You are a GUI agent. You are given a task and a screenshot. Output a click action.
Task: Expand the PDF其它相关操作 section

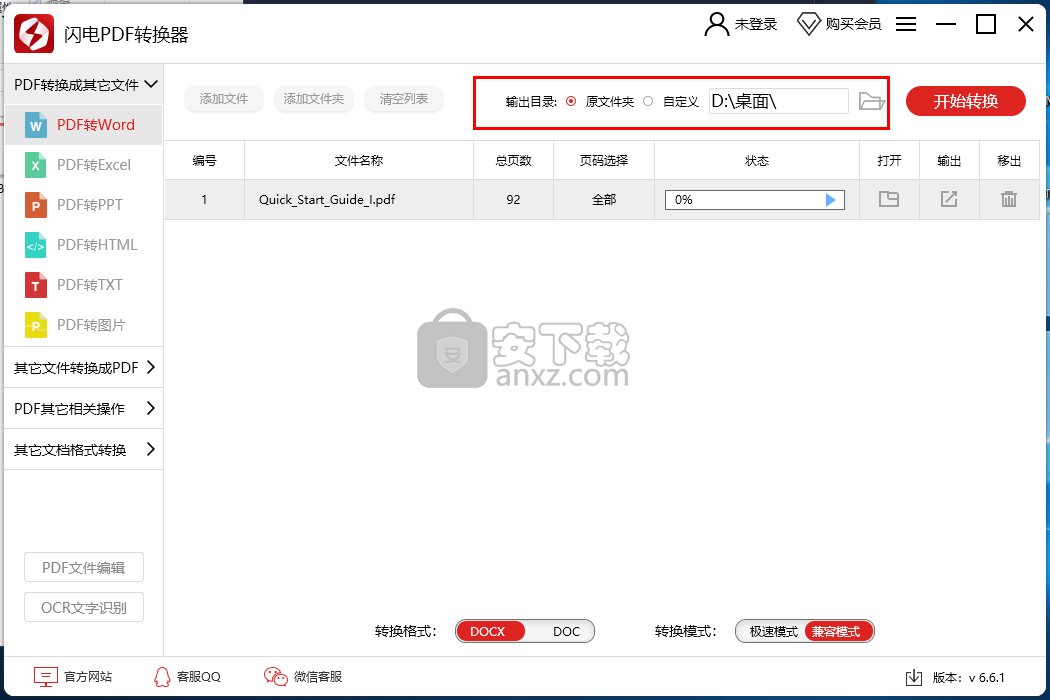coord(84,409)
